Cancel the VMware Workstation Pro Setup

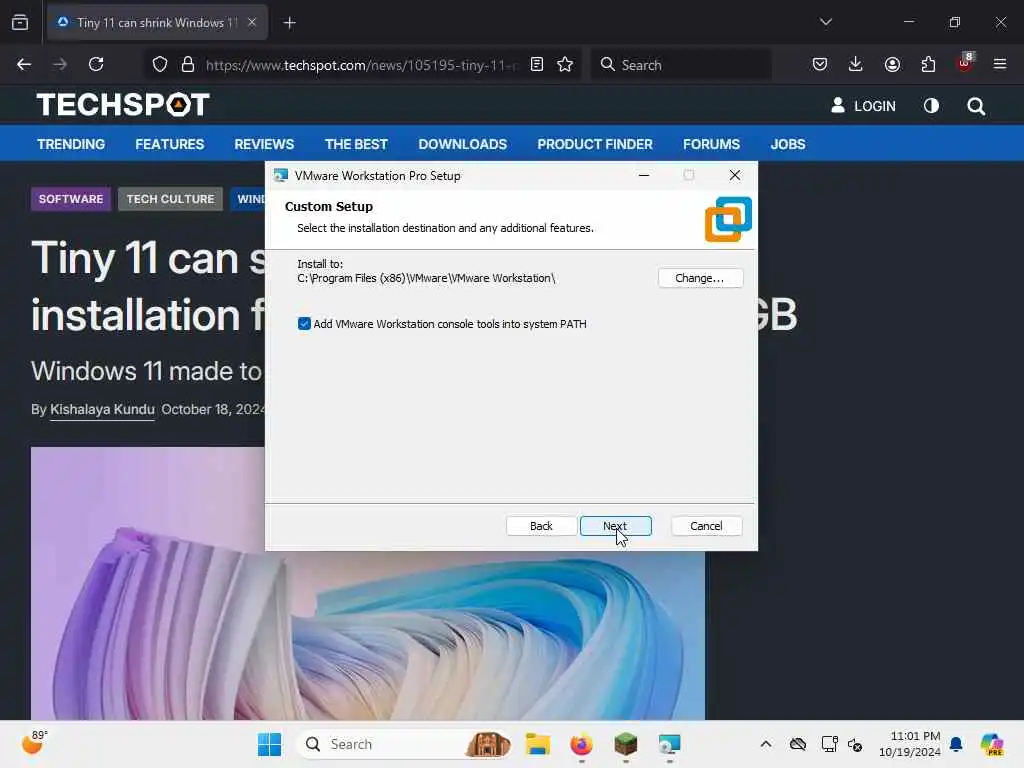706,526
